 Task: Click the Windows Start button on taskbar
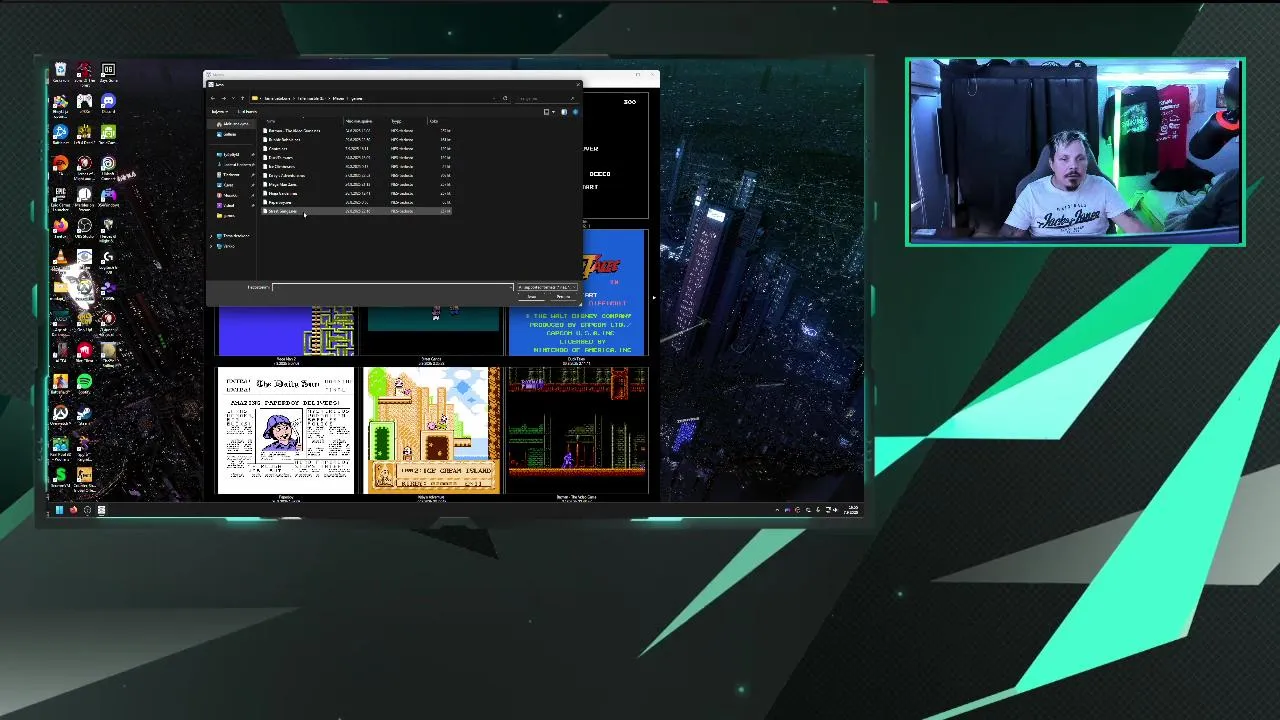pyautogui.click(x=59, y=510)
